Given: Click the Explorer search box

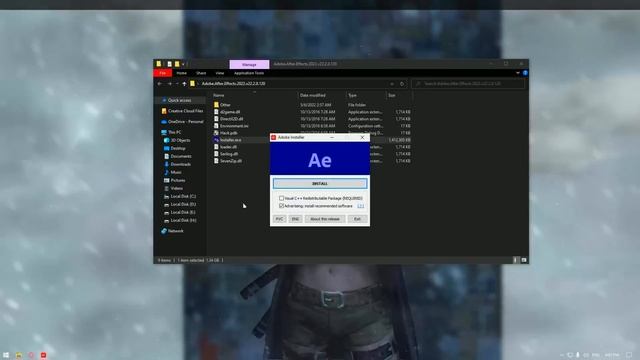Looking at the screenshot, I should [x=468, y=84].
